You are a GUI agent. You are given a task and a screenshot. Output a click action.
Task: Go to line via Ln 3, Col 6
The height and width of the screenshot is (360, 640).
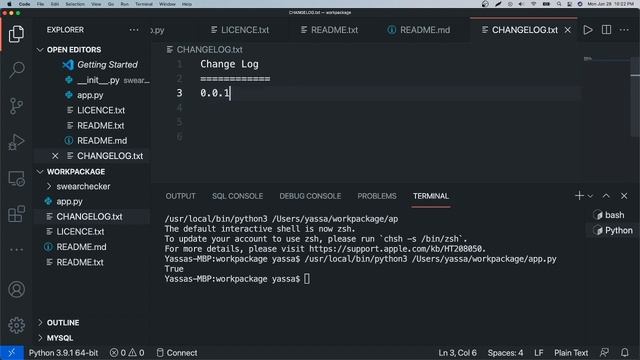click(457, 353)
